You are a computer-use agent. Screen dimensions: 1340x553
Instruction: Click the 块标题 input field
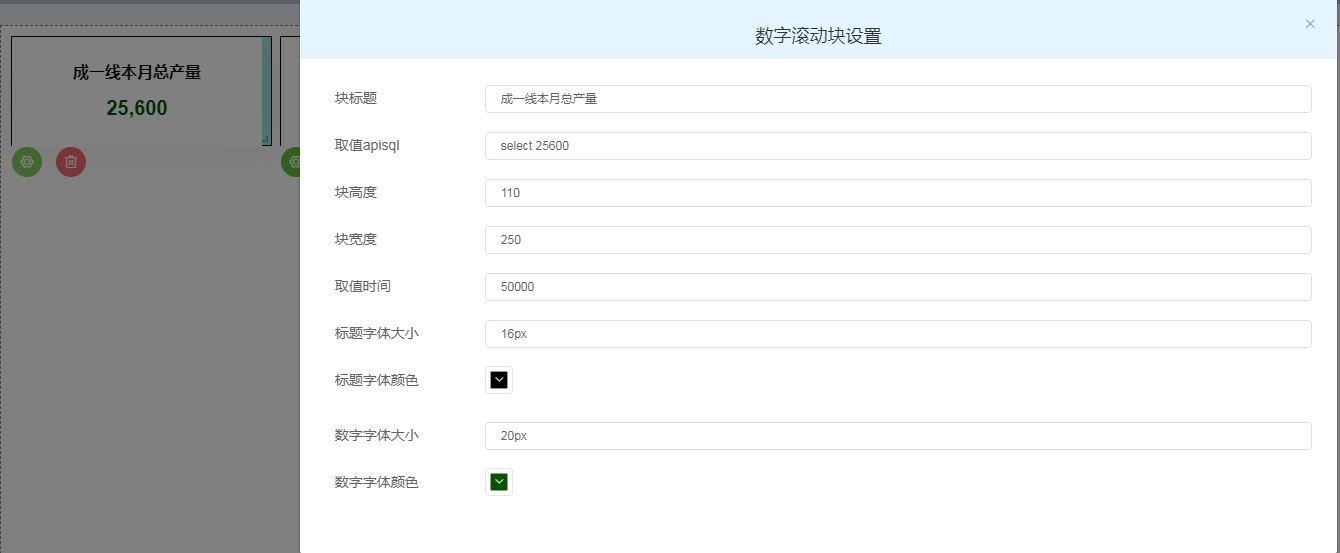click(897, 99)
